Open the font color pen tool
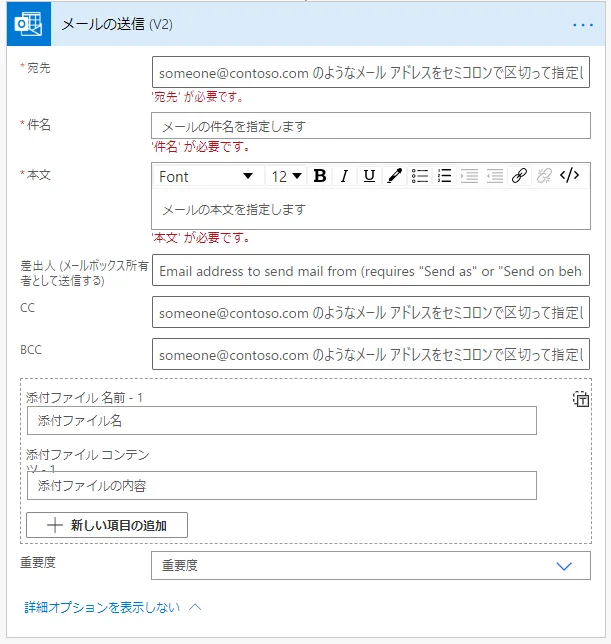The width and height of the screenshot is (611, 644). click(x=394, y=176)
